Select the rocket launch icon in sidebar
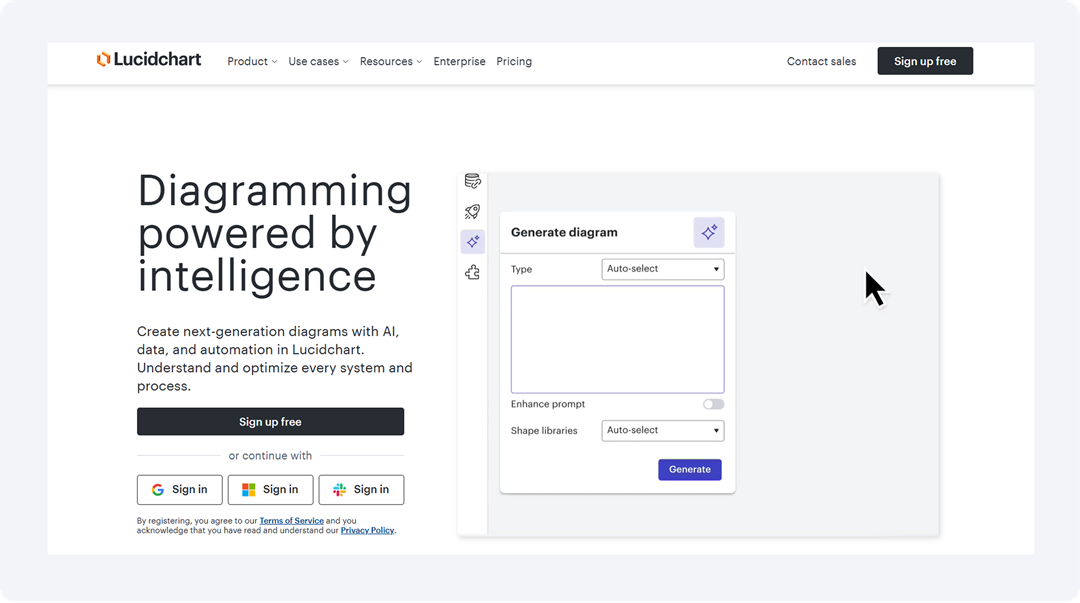This screenshot has width=1080, height=603. tap(472, 212)
